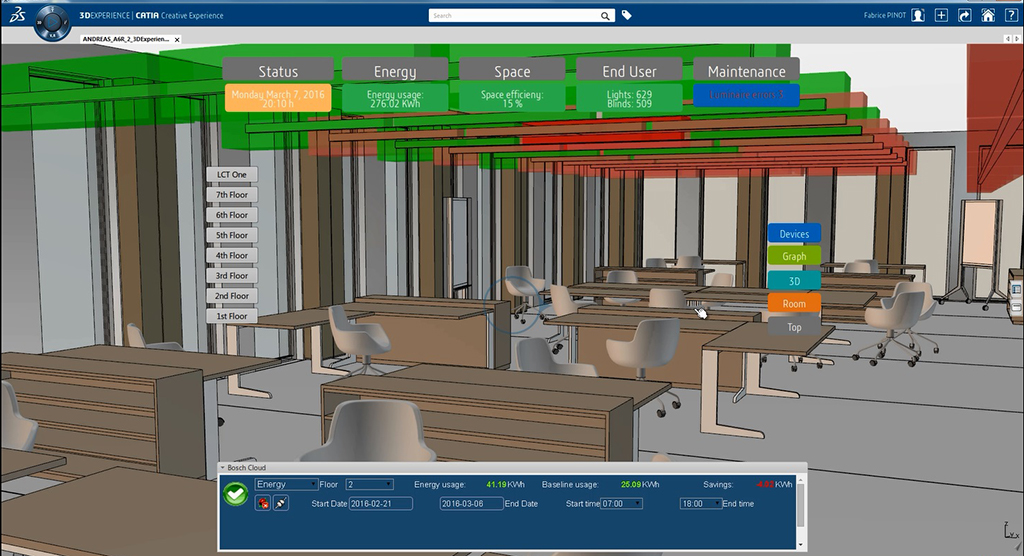Click the Devices button
This screenshot has width=1024, height=556.
pyautogui.click(x=794, y=234)
